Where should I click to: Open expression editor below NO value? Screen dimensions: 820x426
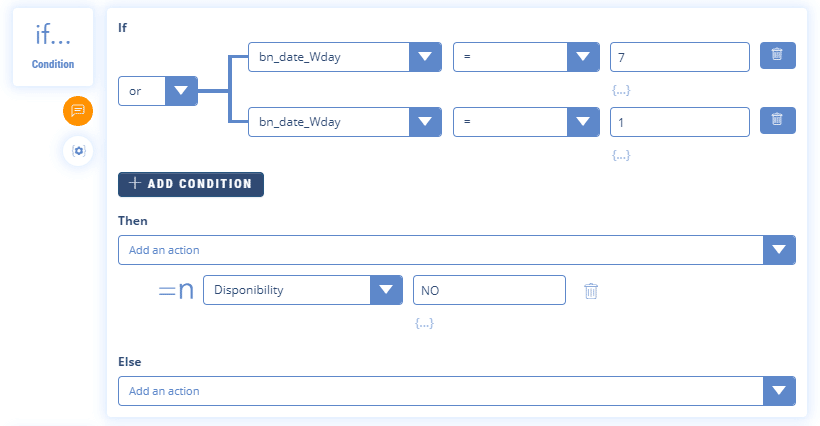point(424,323)
